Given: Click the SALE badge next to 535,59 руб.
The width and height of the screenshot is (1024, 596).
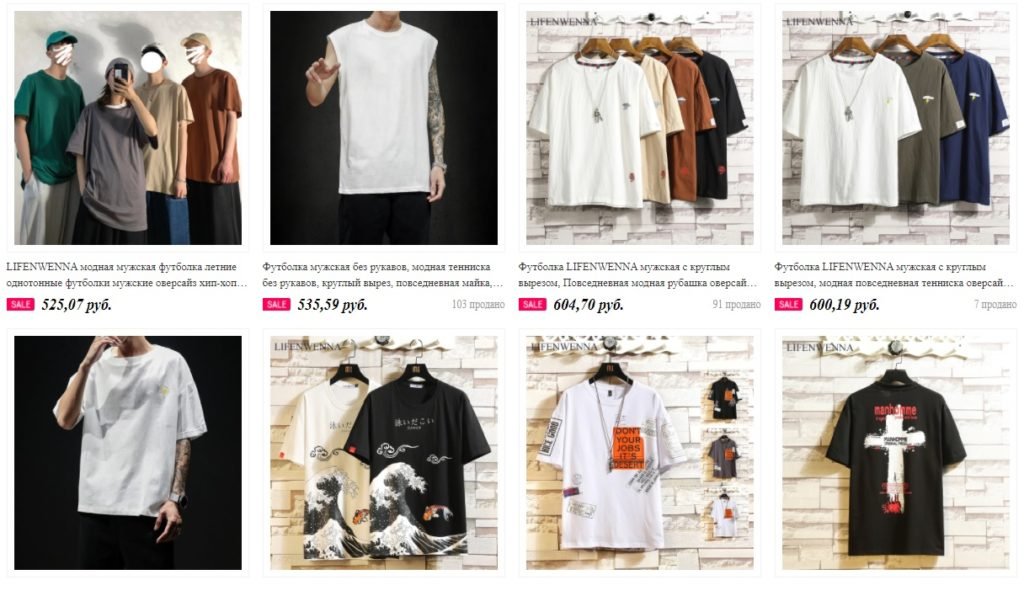Looking at the screenshot, I should 276,304.
